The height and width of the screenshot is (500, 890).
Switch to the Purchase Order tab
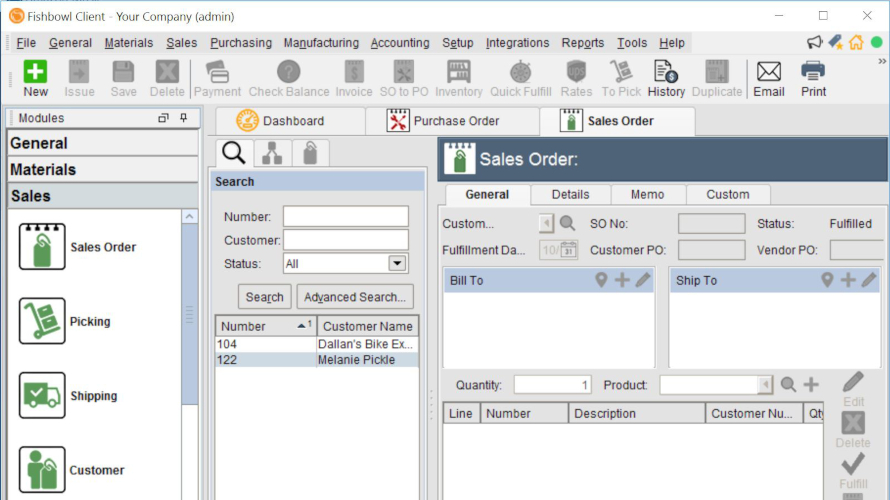452,121
